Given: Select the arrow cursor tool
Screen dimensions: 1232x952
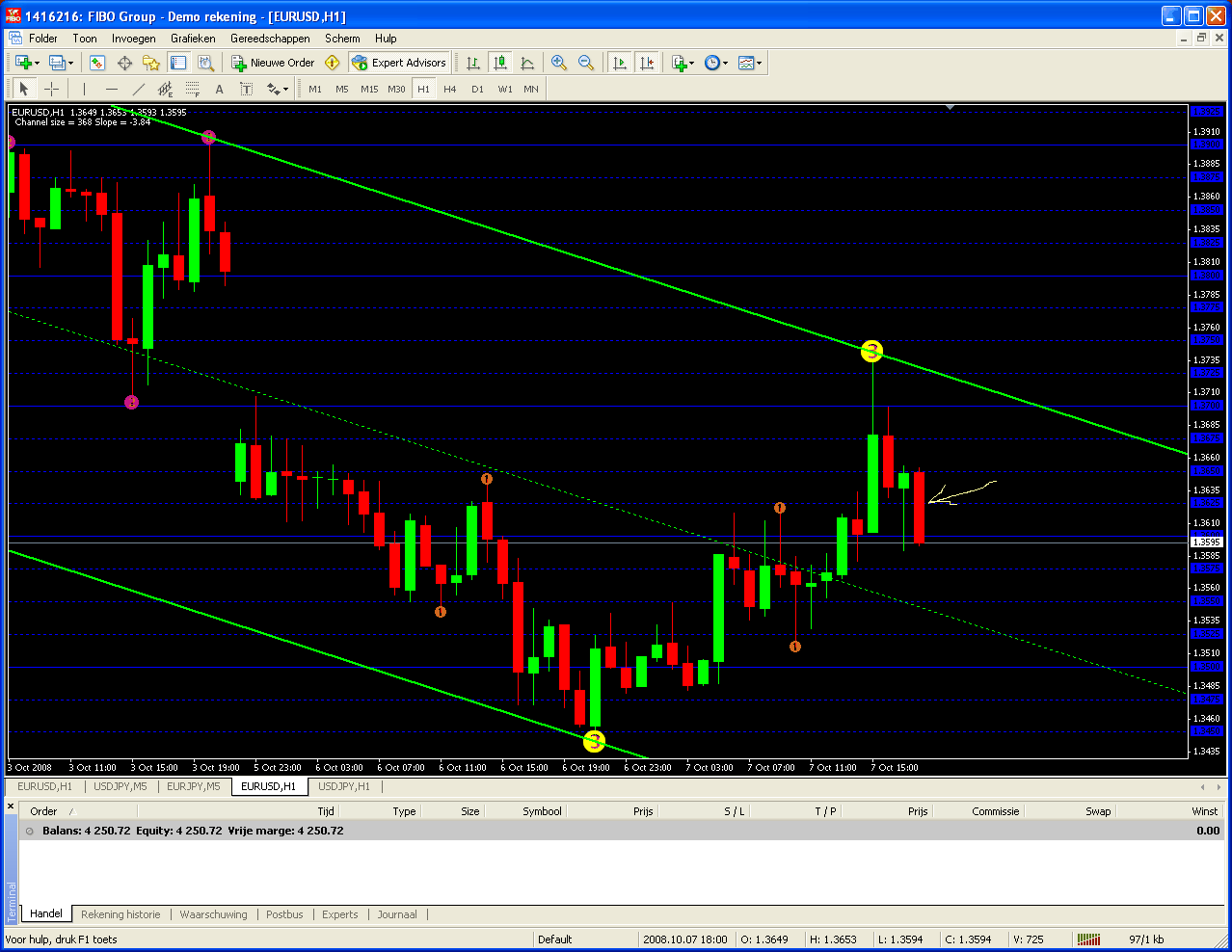Looking at the screenshot, I should [24, 89].
